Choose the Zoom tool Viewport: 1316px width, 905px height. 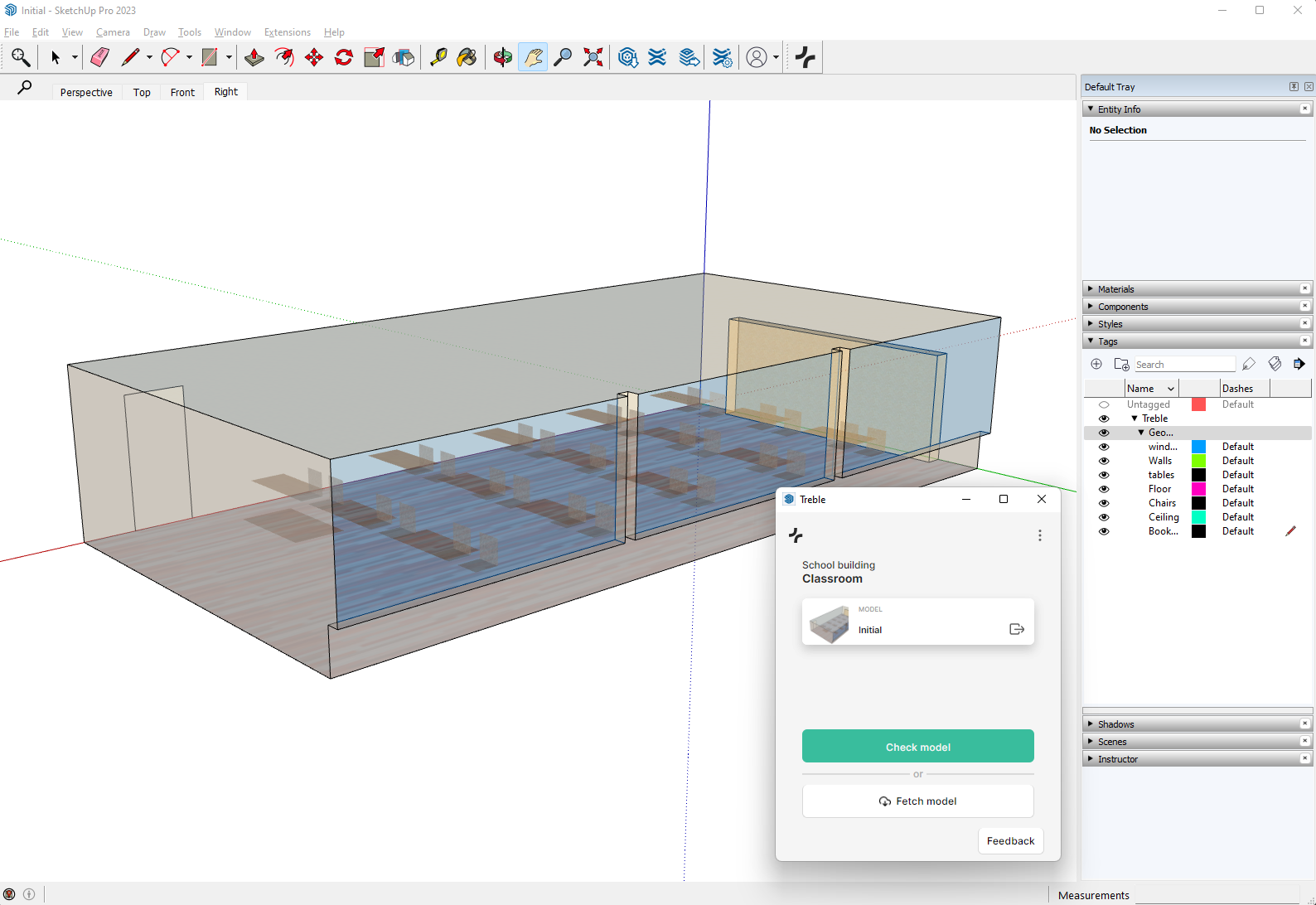click(x=563, y=57)
